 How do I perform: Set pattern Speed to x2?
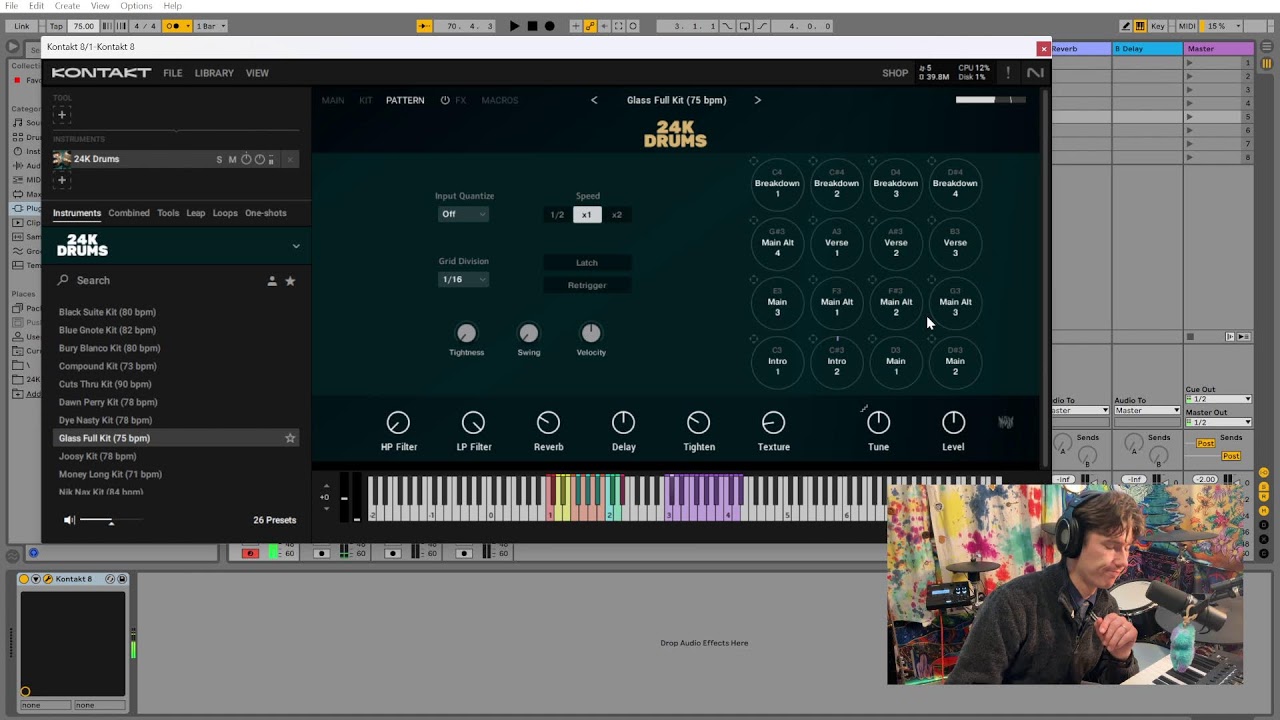tap(616, 215)
